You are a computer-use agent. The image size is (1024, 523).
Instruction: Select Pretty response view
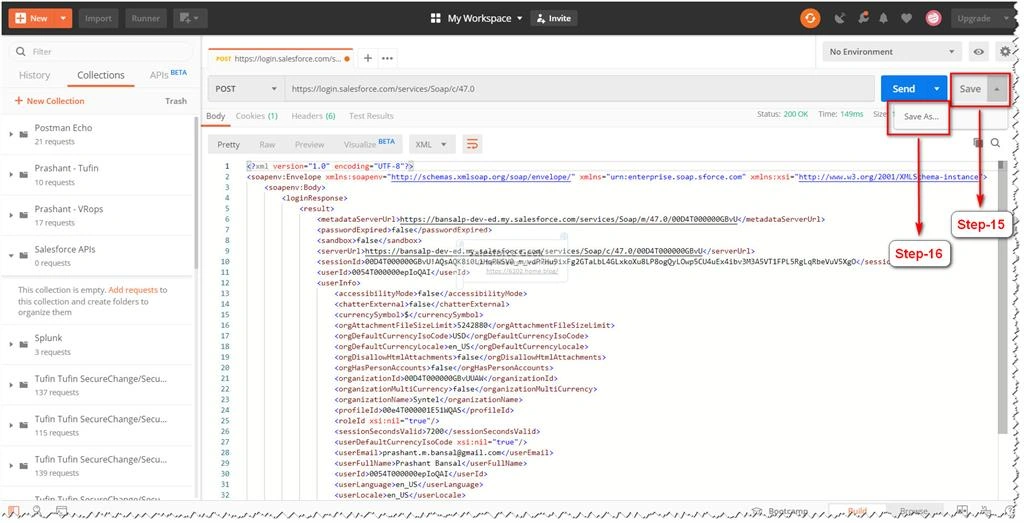pyautogui.click(x=229, y=144)
